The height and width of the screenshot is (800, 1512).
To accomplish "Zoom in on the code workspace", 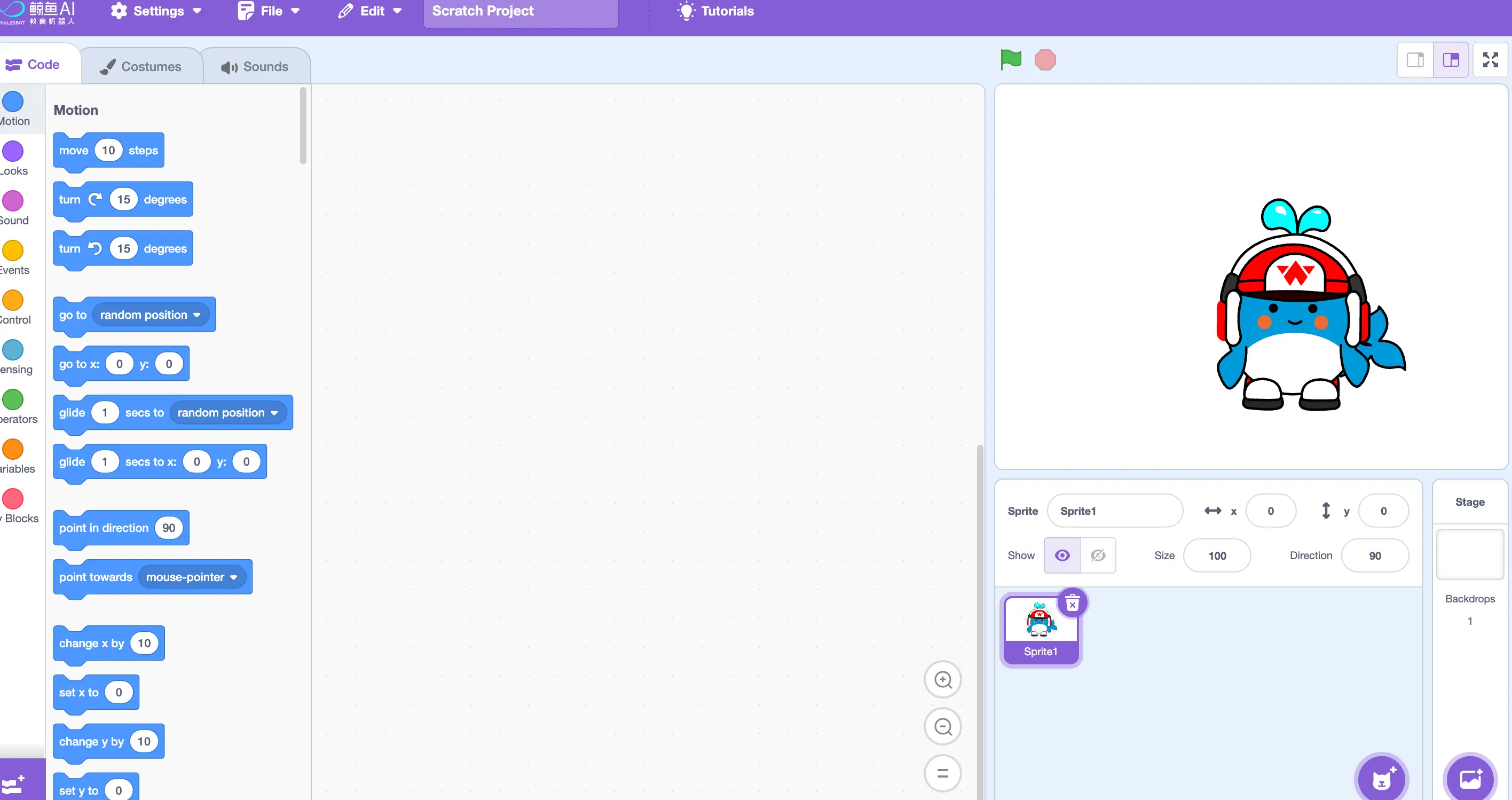I will (943, 680).
